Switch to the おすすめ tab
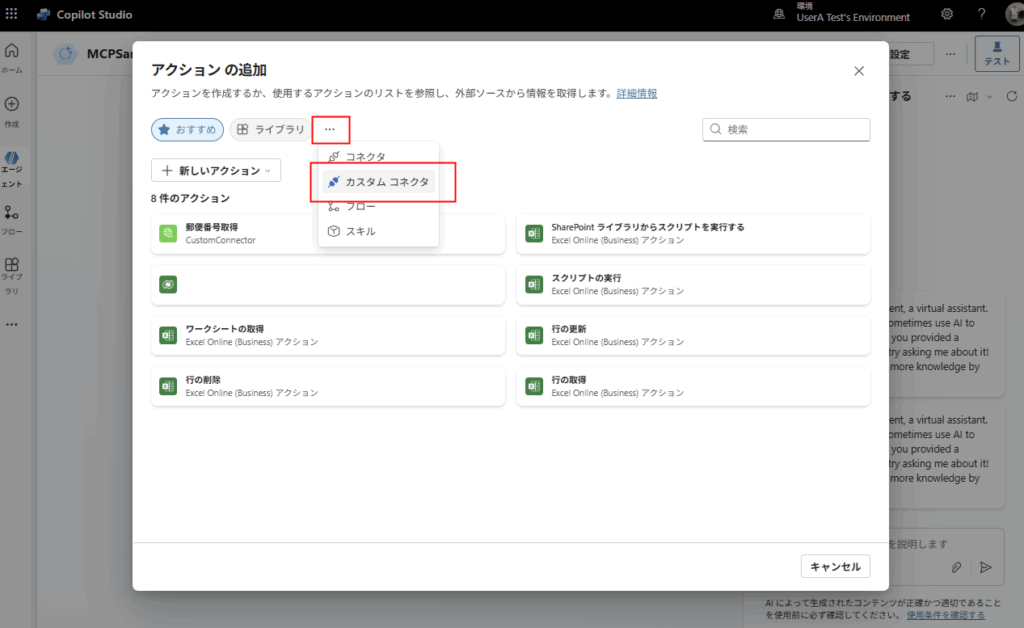This screenshot has height=628, width=1024. point(187,129)
